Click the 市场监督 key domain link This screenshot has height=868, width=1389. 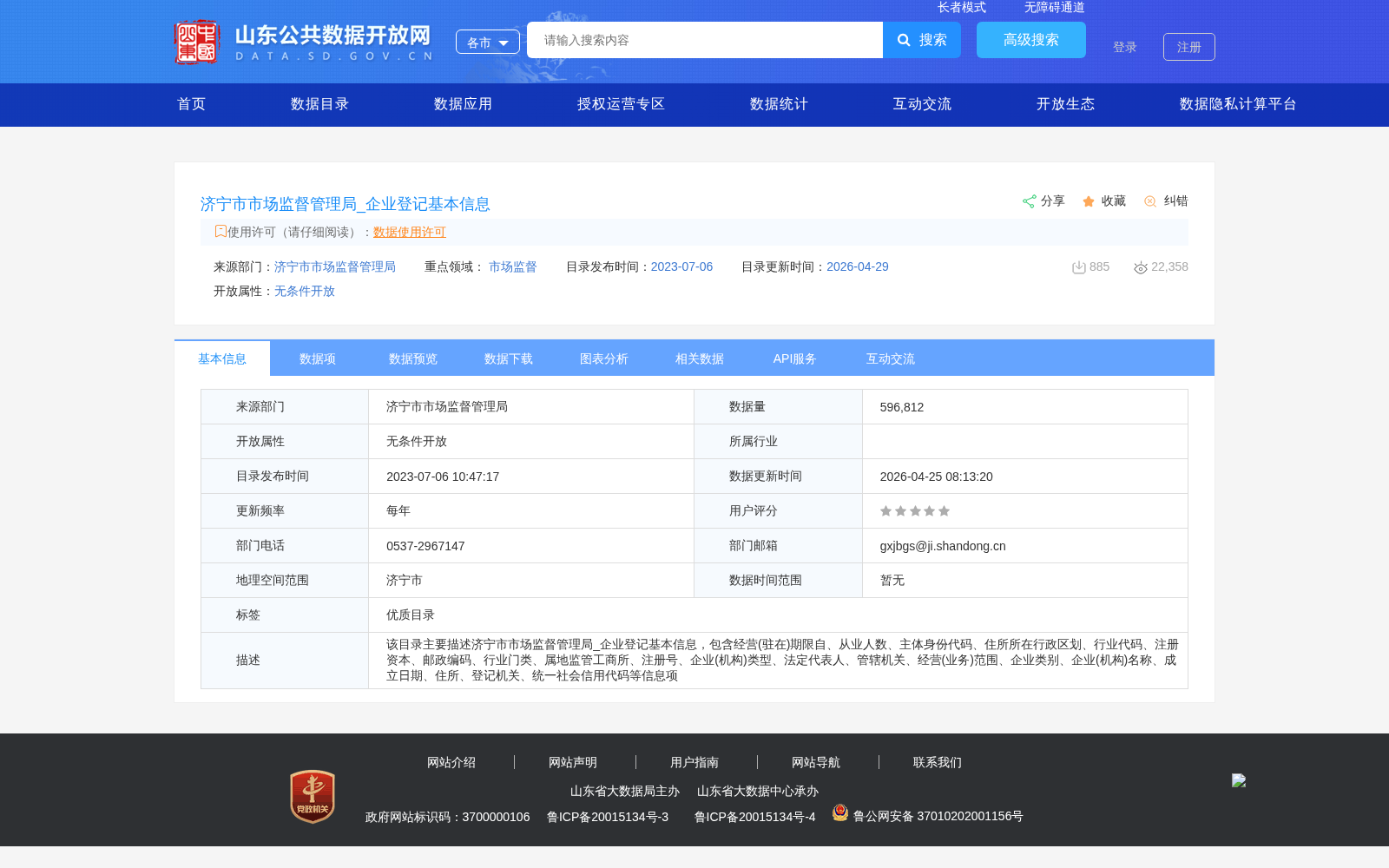click(513, 266)
